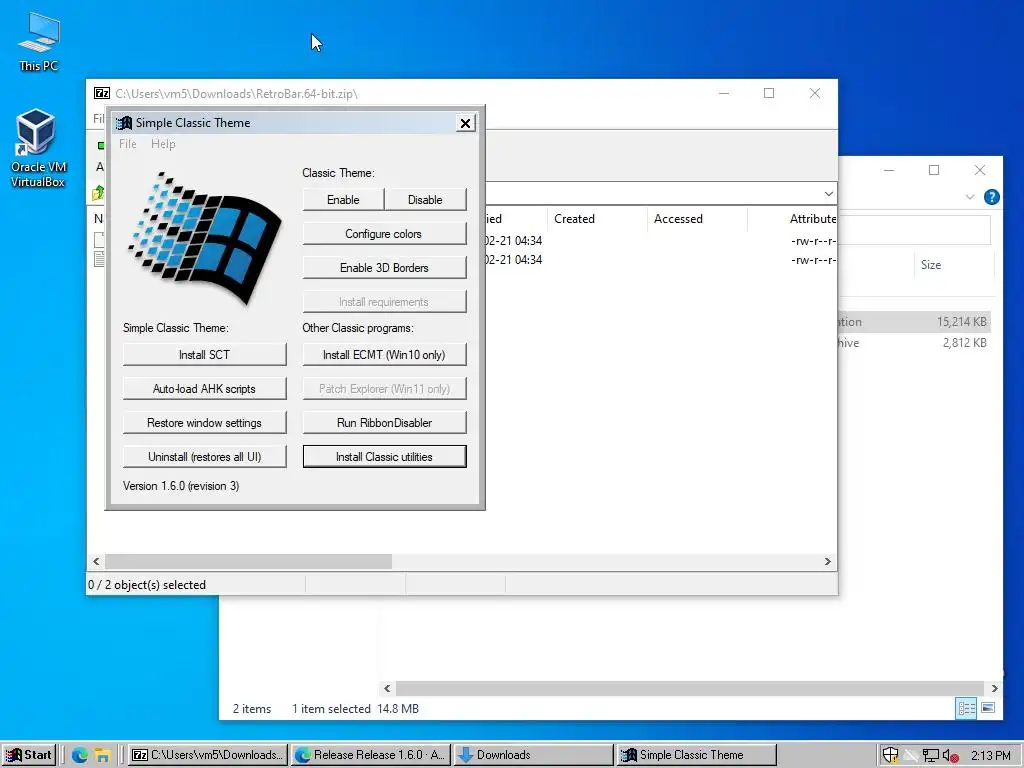Minimize the 7-Zip window

click(724, 93)
